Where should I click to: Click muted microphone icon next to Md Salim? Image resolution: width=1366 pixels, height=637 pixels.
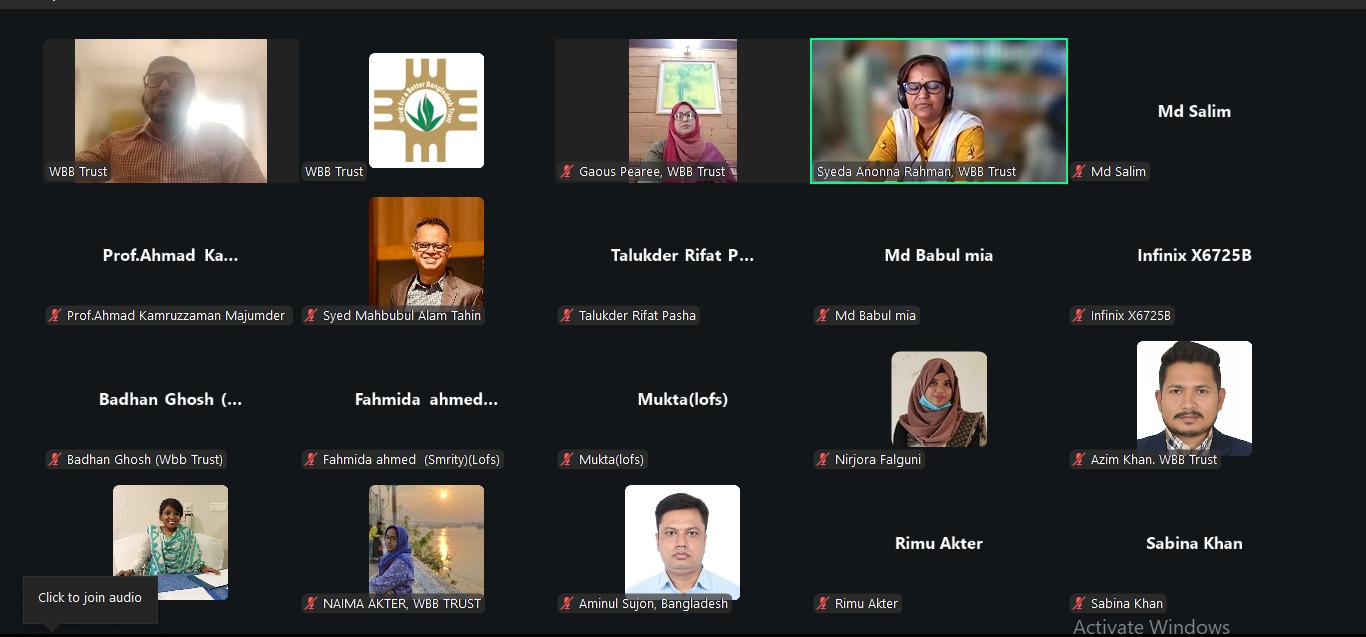click(x=1080, y=172)
